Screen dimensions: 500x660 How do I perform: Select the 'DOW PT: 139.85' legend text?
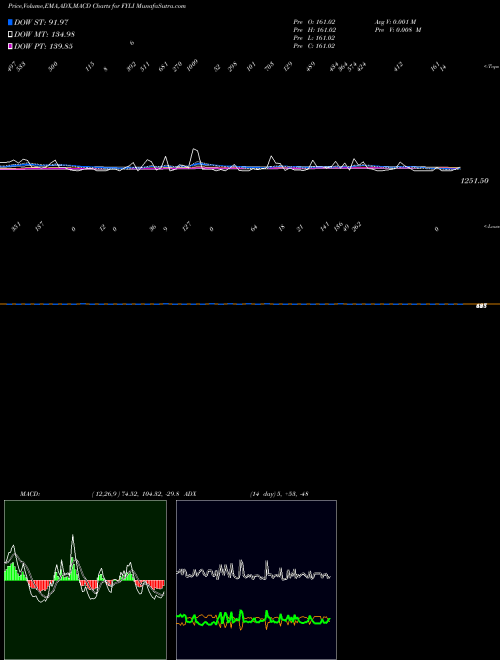click(x=44, y=46)
